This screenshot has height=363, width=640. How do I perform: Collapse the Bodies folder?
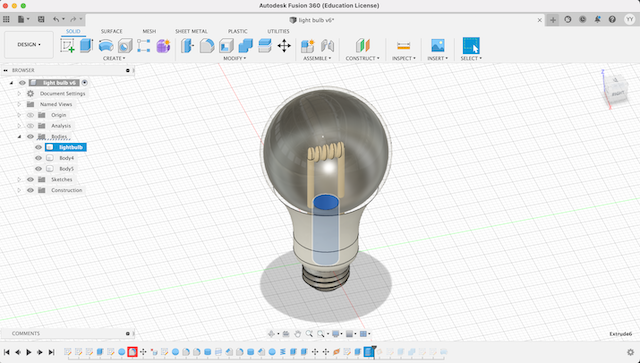(19, 136)
